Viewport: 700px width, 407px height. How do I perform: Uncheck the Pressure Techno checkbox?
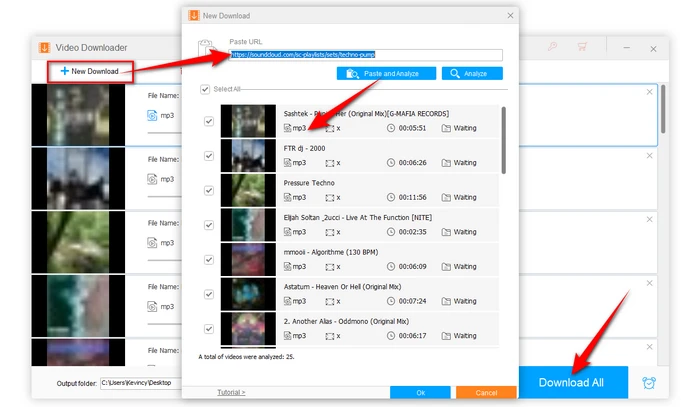coord(208,191)
